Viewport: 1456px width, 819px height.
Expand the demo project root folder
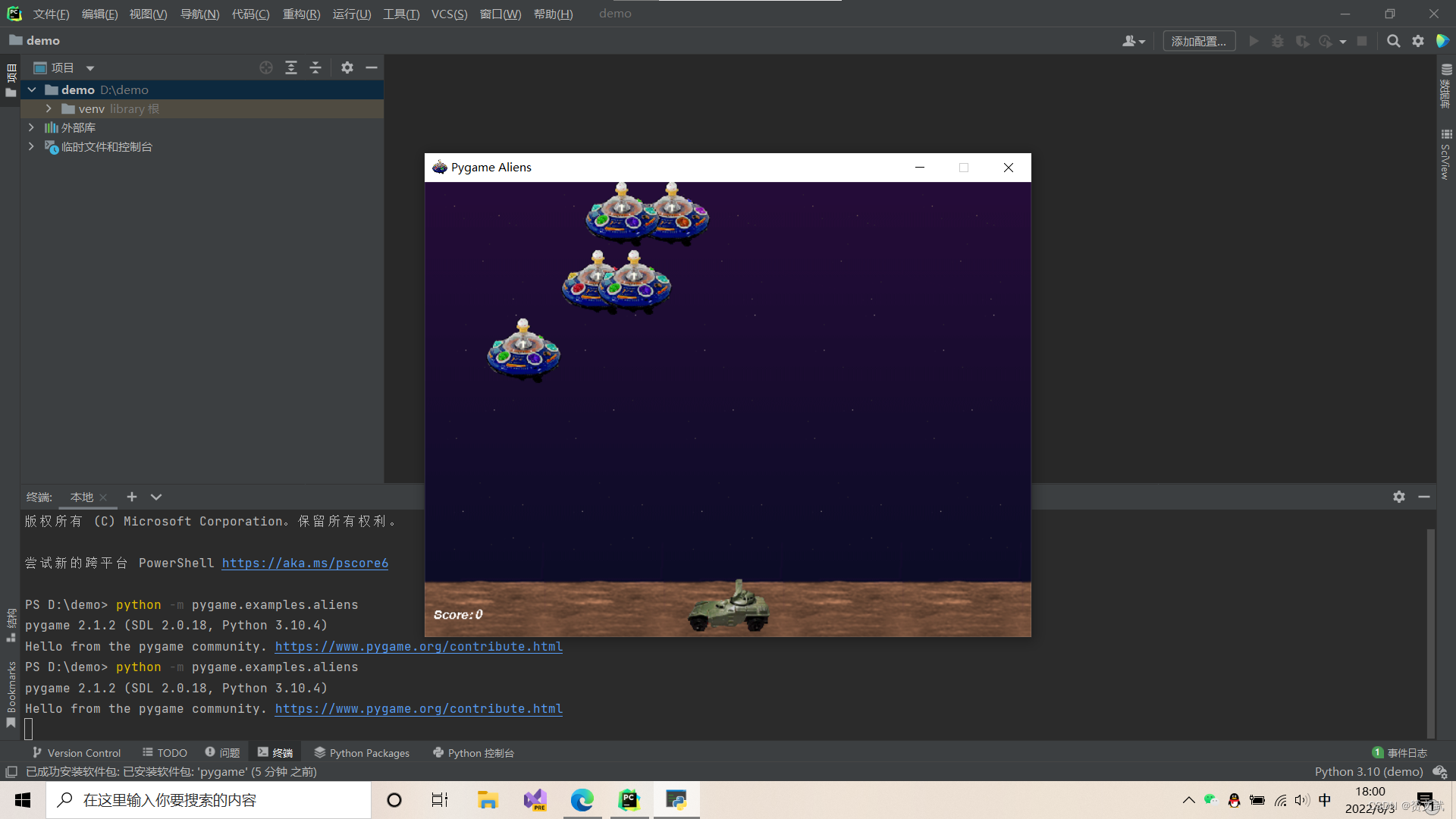point(35,89)
